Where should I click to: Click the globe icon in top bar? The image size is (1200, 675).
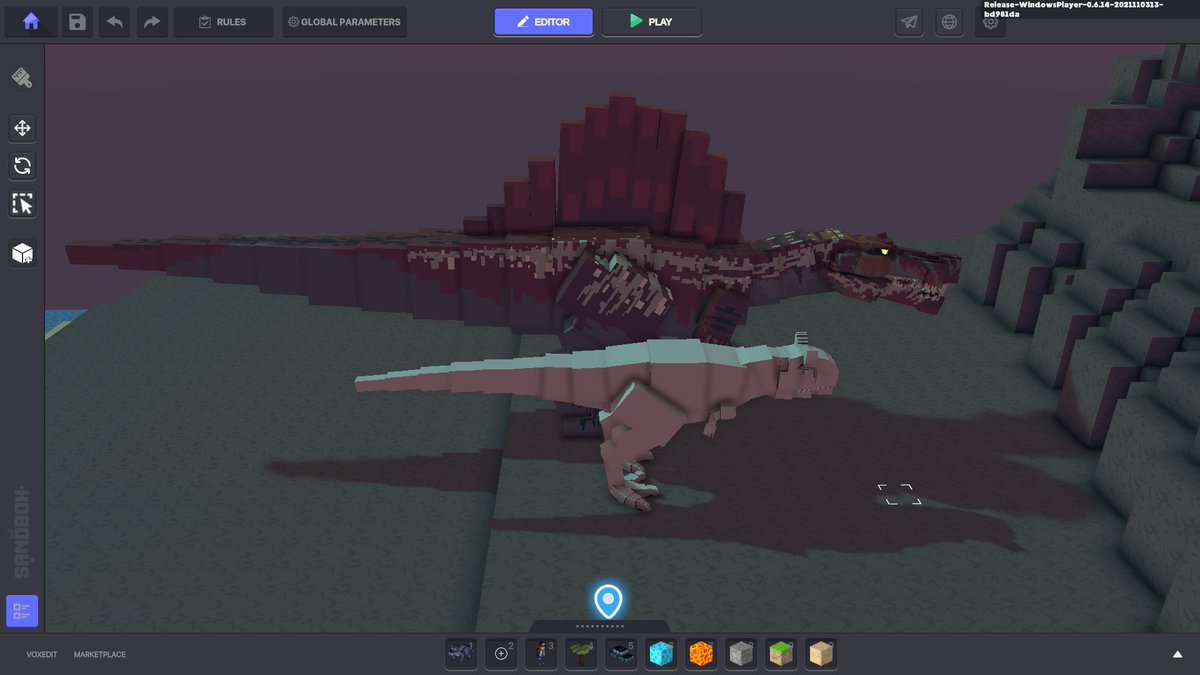pos(949,22)
